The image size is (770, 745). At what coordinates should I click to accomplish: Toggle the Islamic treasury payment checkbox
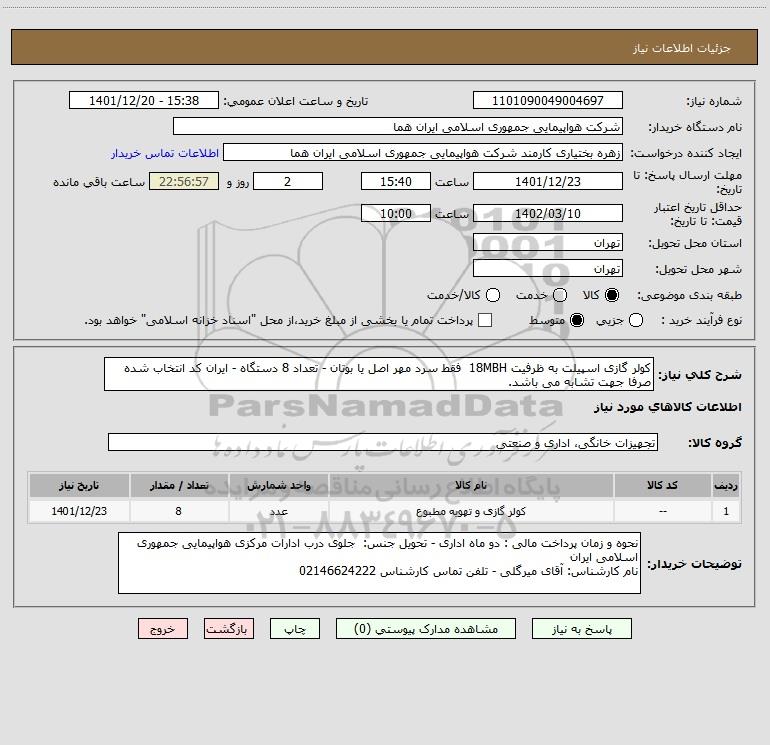coord(486,320)
